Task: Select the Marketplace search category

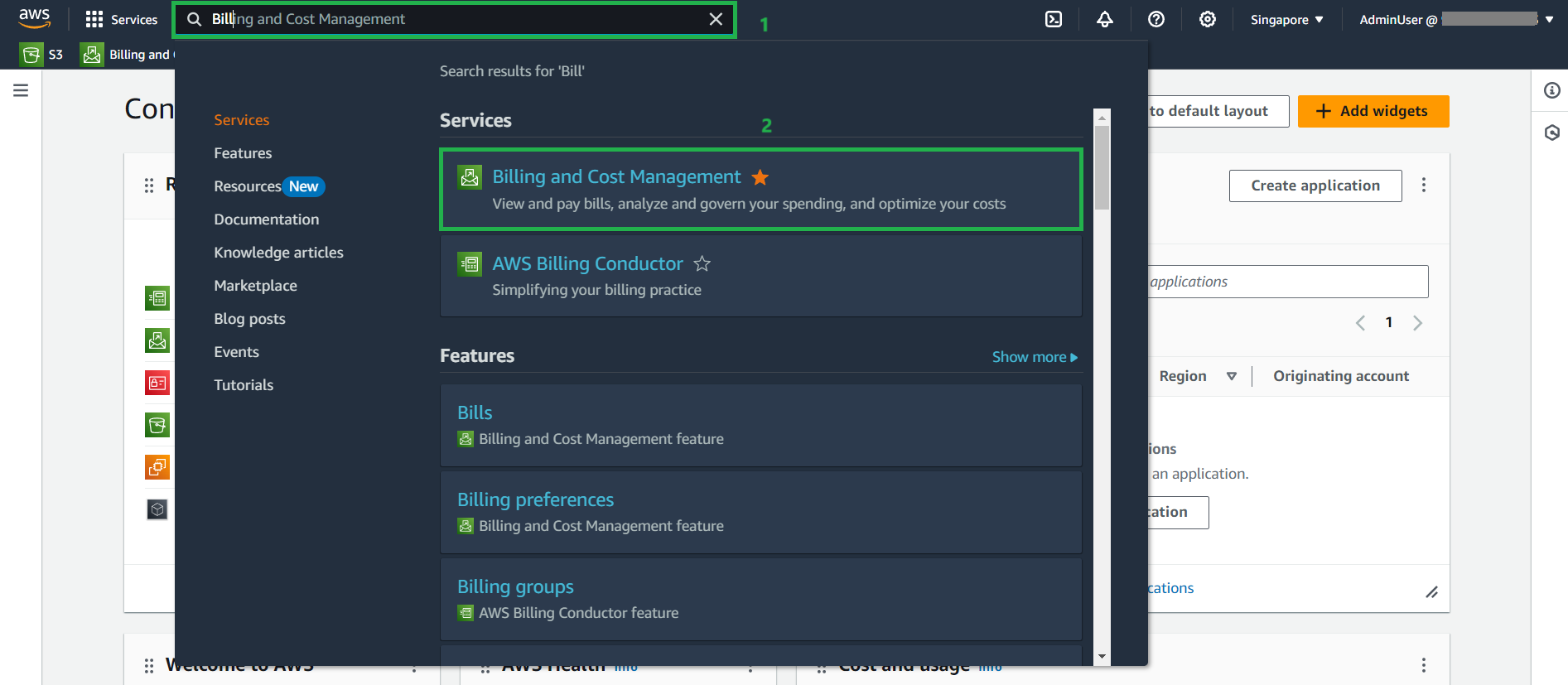Action: click(x=255, y=286)
